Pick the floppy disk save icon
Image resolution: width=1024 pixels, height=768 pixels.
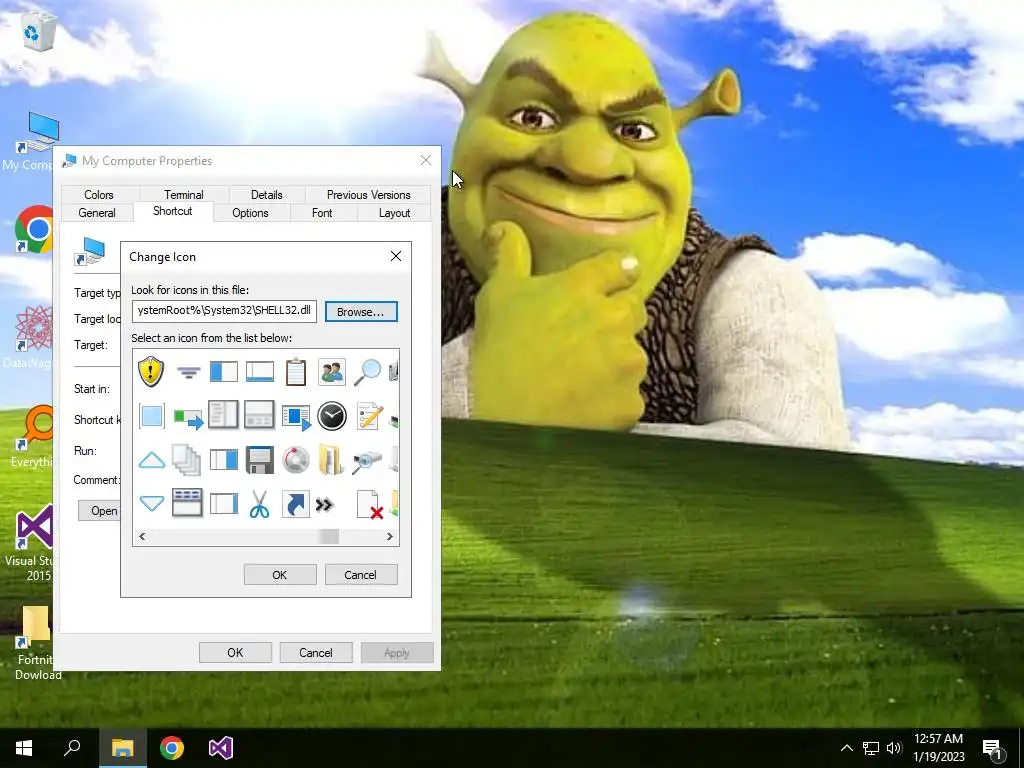259,460
